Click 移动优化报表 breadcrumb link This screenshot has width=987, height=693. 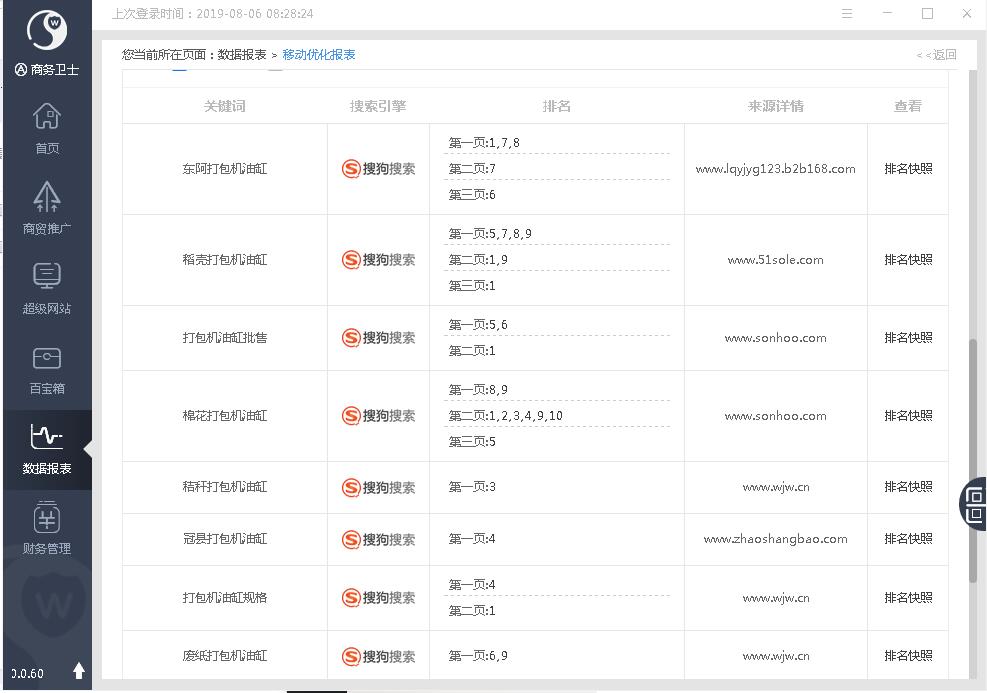click(319, 55)
